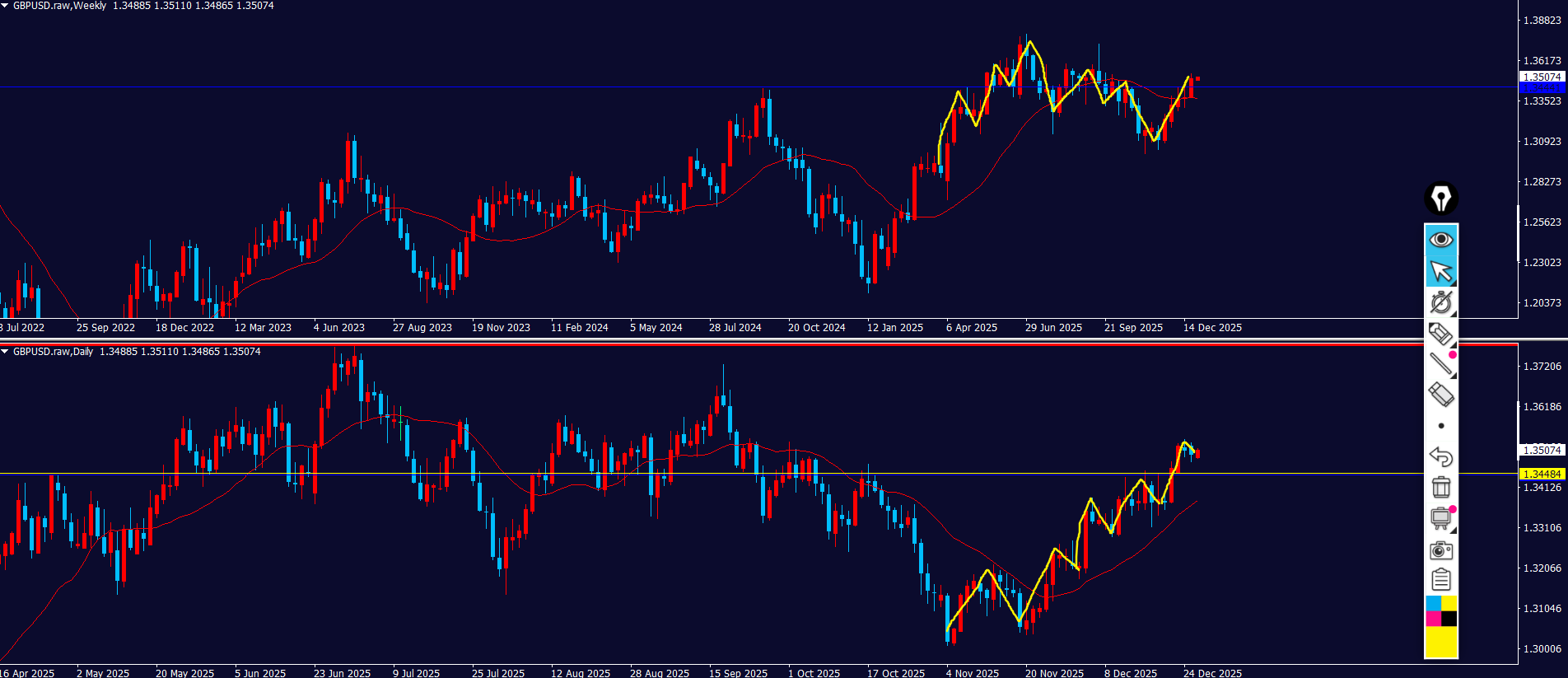Screen dimensions: 1568x678
Task: Select the eraser tool
Action: pyautogui.click(x=1440, y=395)
